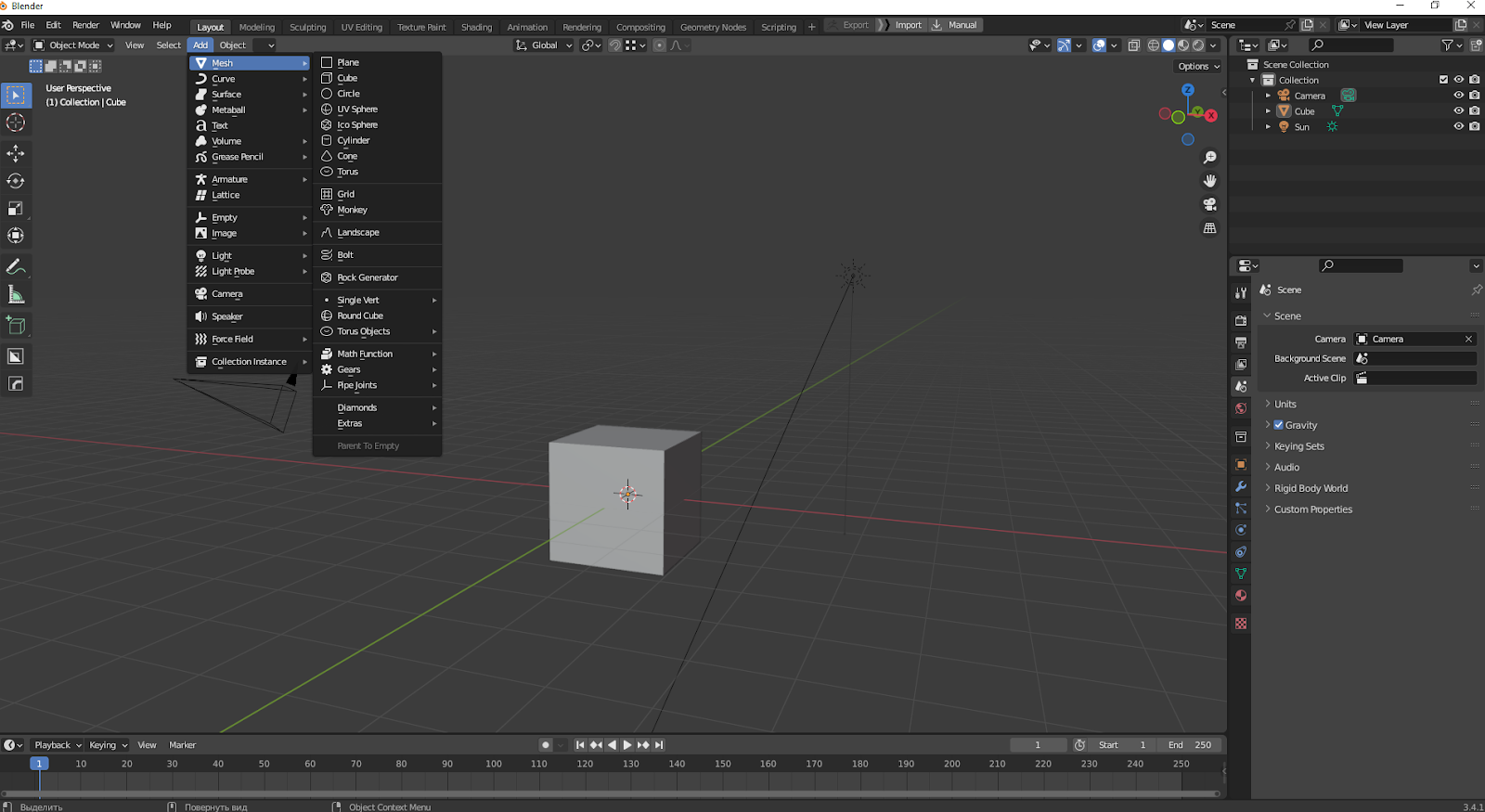Toggle Gravity checkbox in Scene properties

coord(1278,425)
